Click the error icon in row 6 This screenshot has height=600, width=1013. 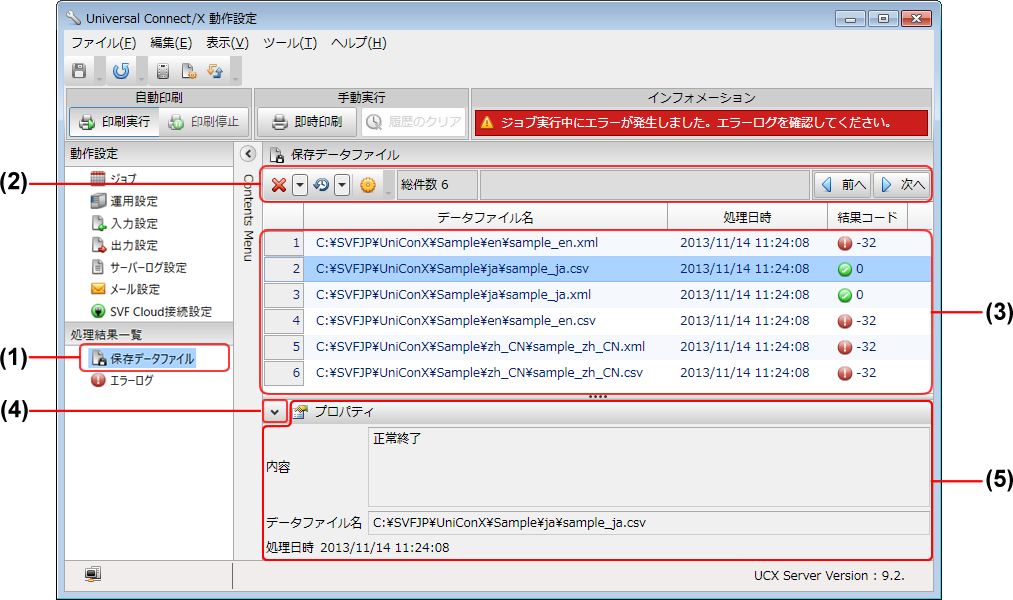[844, 373]
